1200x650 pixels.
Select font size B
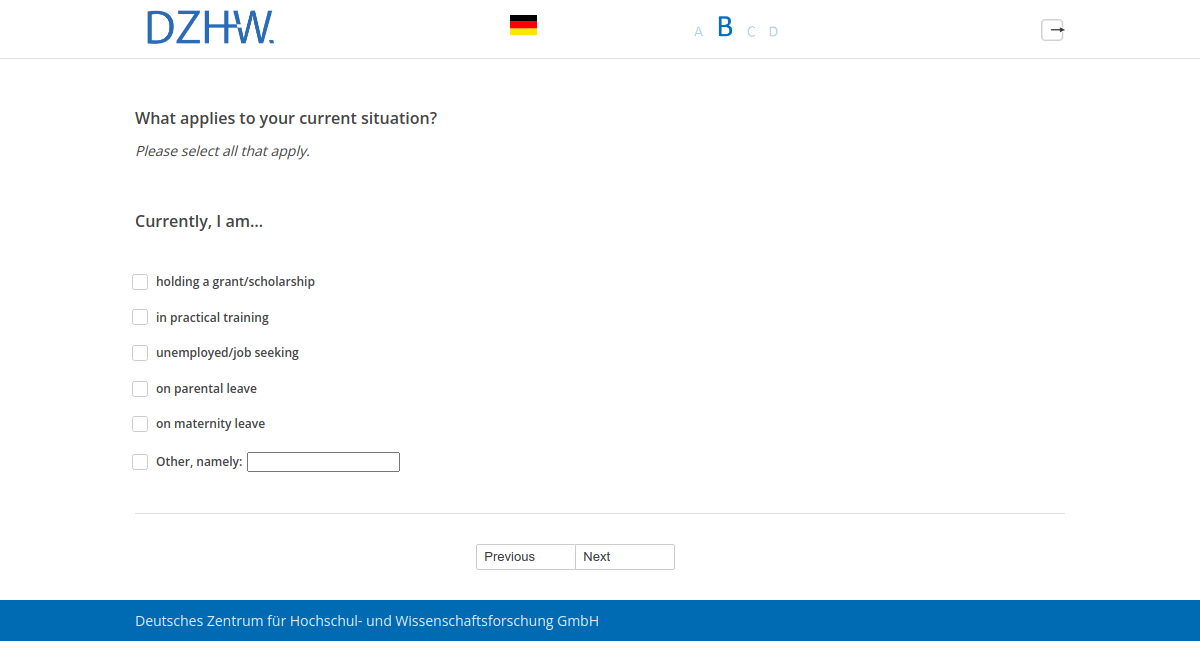(x=725, y=28)
